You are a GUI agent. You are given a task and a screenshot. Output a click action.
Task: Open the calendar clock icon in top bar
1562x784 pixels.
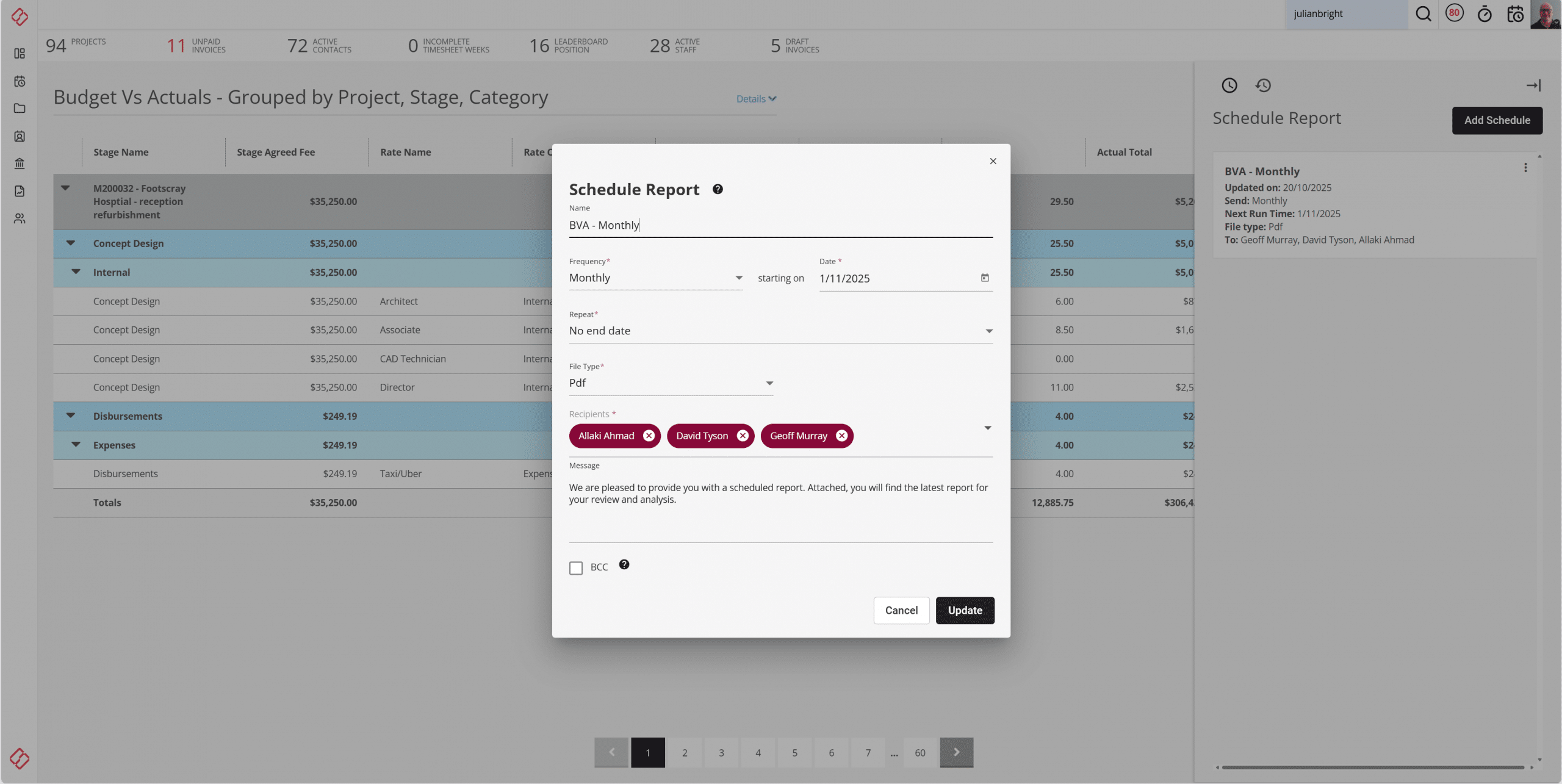point(1515,13)
